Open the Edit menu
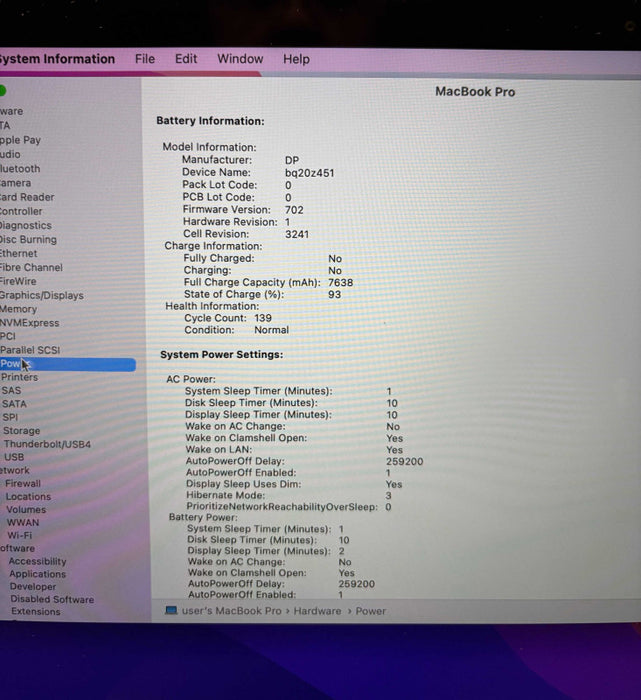Viewport: 641px width, 700px height. [x=186, y=59]
